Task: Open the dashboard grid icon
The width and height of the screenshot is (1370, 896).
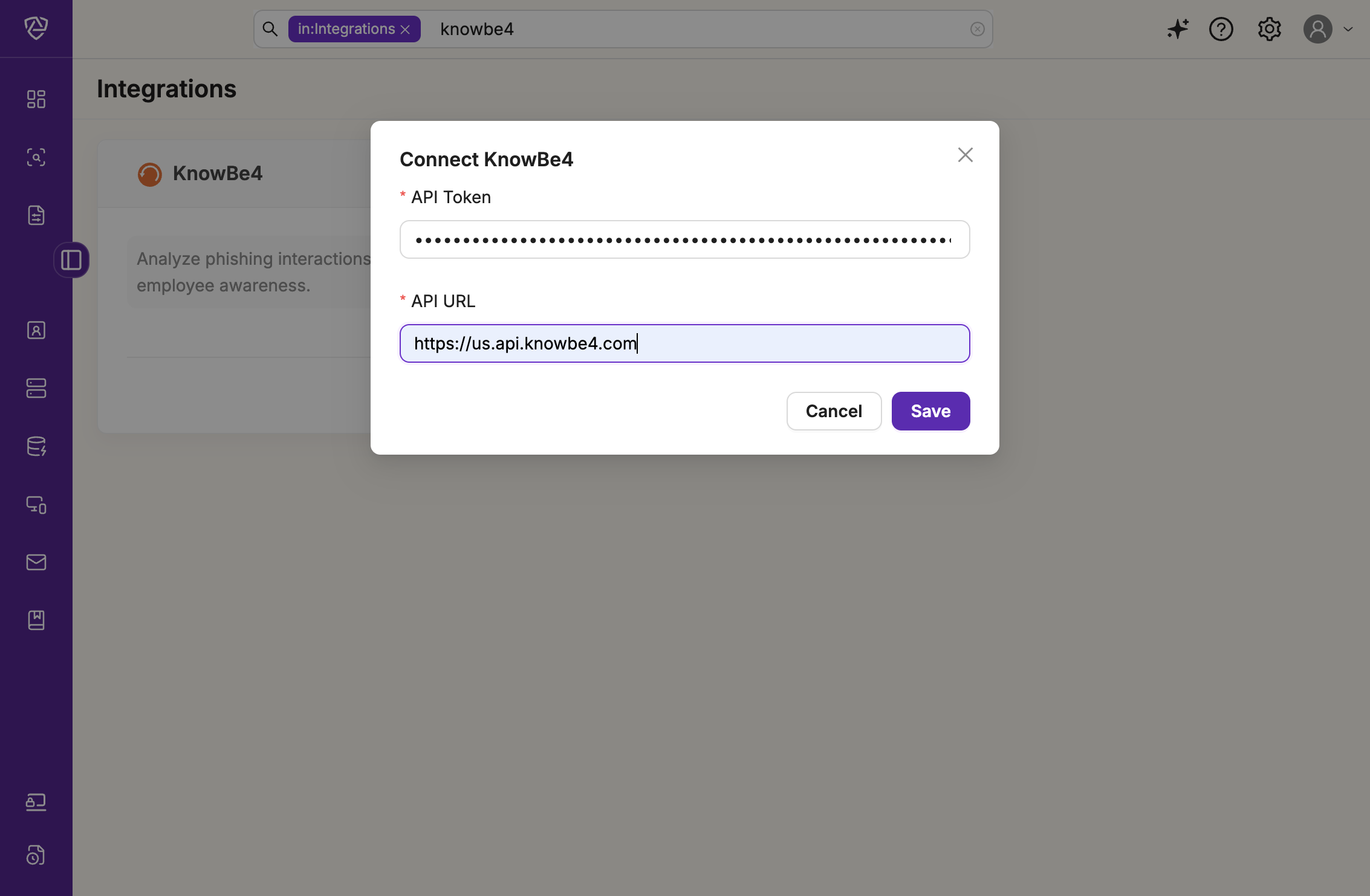Action: [x=36, y=99]
